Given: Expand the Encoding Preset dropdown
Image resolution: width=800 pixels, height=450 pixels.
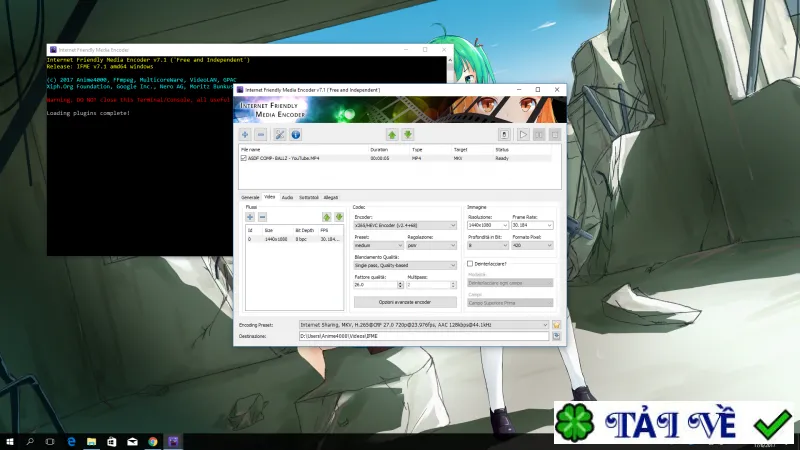Looking at the screenshot, I should tap(423, 325).
